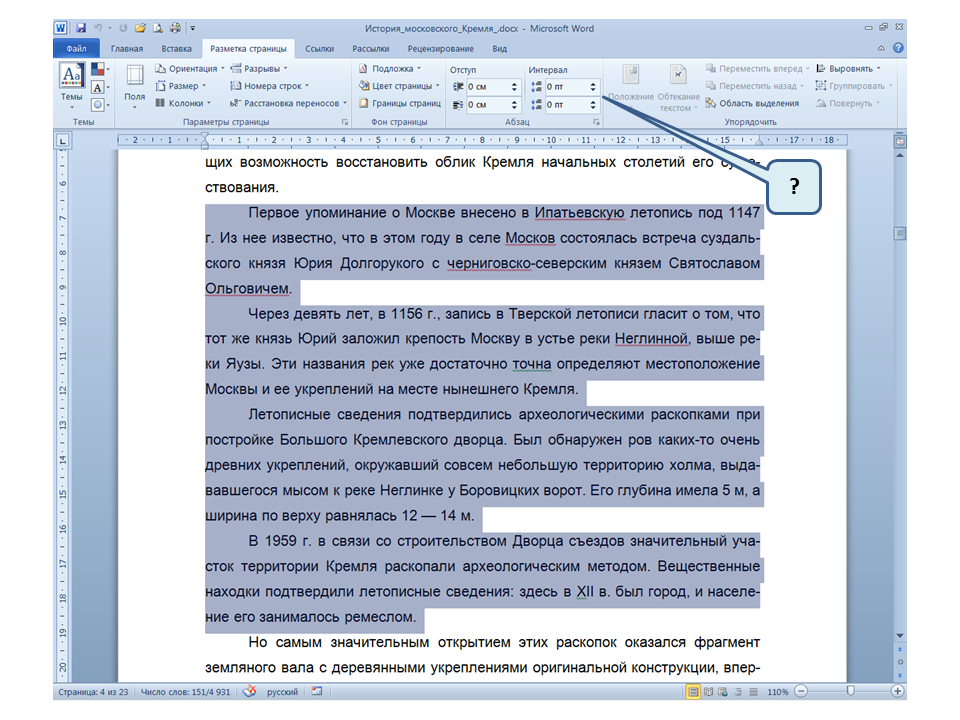This screenshot has width=960, height=720.
Task: Click the left indent (Отступ) input field
Action: [489, 87]
